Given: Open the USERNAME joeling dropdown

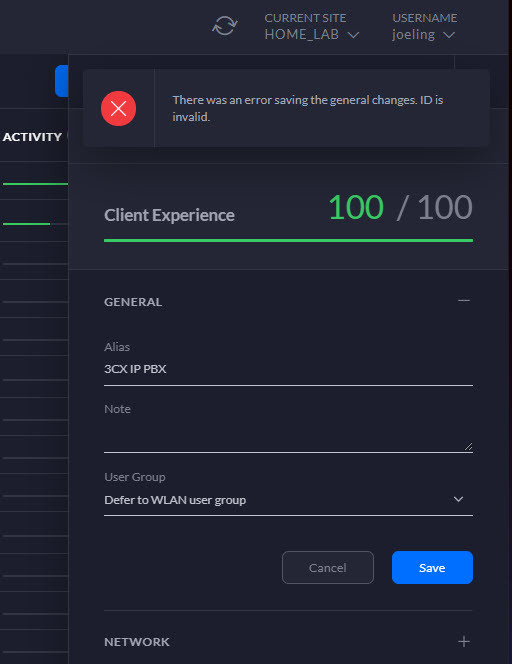Looking at the screenshot, I should (424, 27).
